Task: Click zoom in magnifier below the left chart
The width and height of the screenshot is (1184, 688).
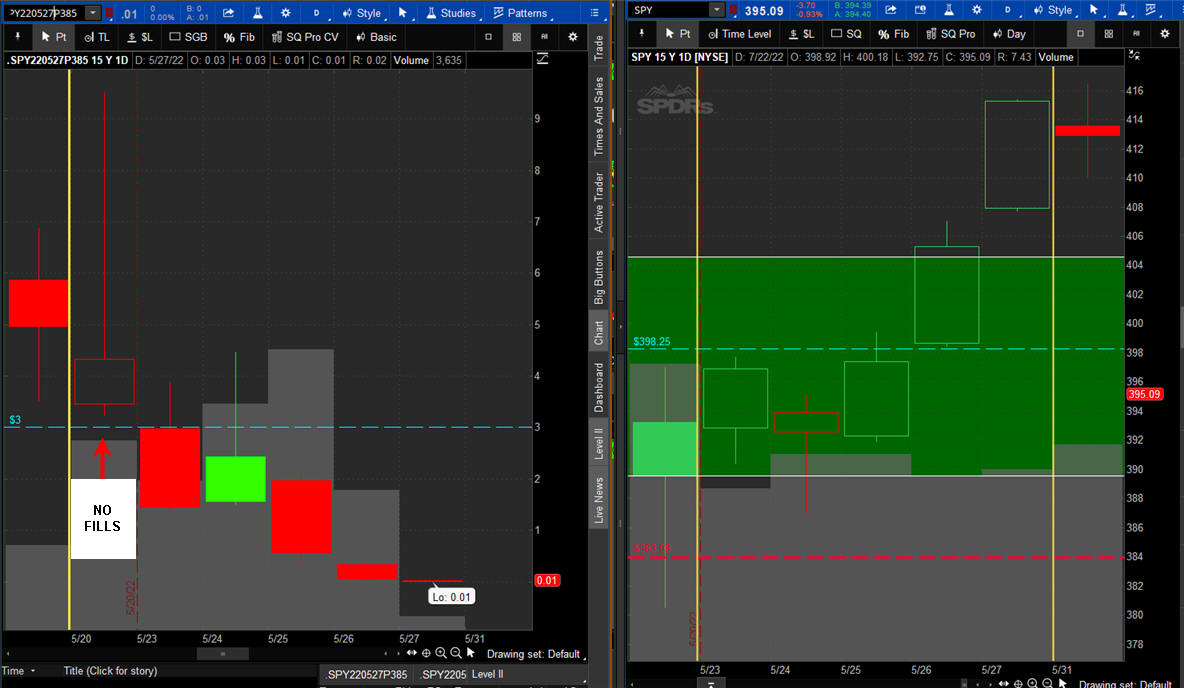Action: point(441,653)
